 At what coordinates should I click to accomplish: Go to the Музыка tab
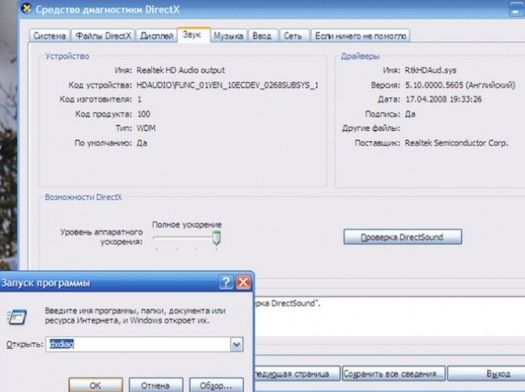coord(228,36)
